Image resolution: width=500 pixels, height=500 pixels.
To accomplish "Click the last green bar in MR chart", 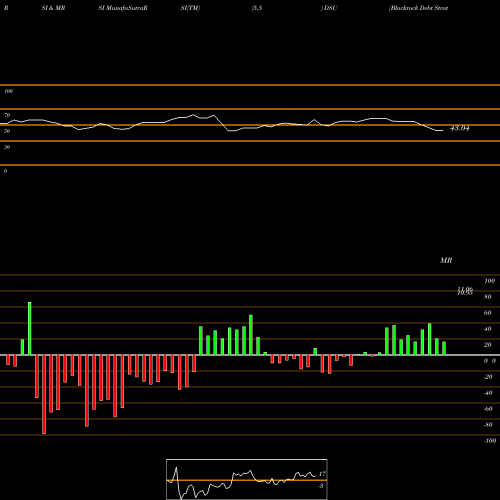I will coord(444,348).
